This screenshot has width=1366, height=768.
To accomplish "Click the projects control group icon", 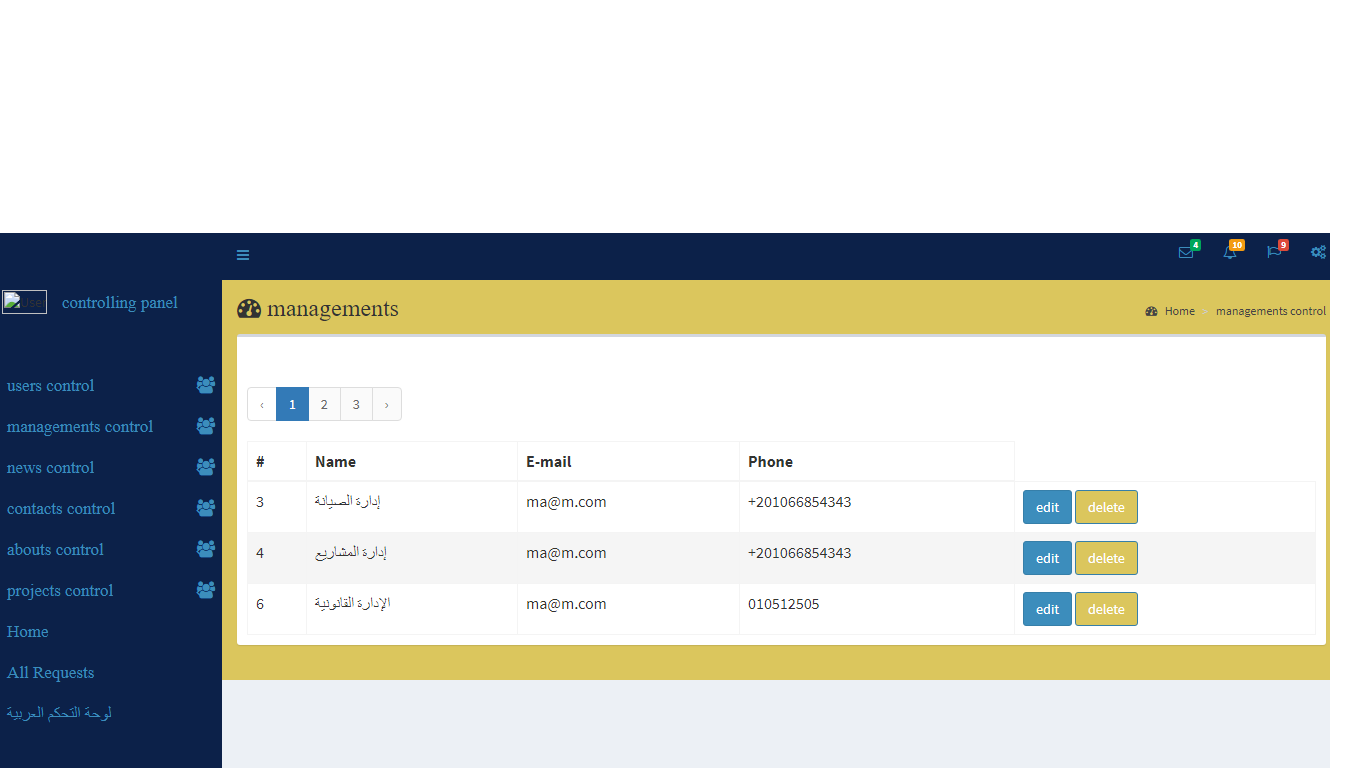I will point(206,590).
